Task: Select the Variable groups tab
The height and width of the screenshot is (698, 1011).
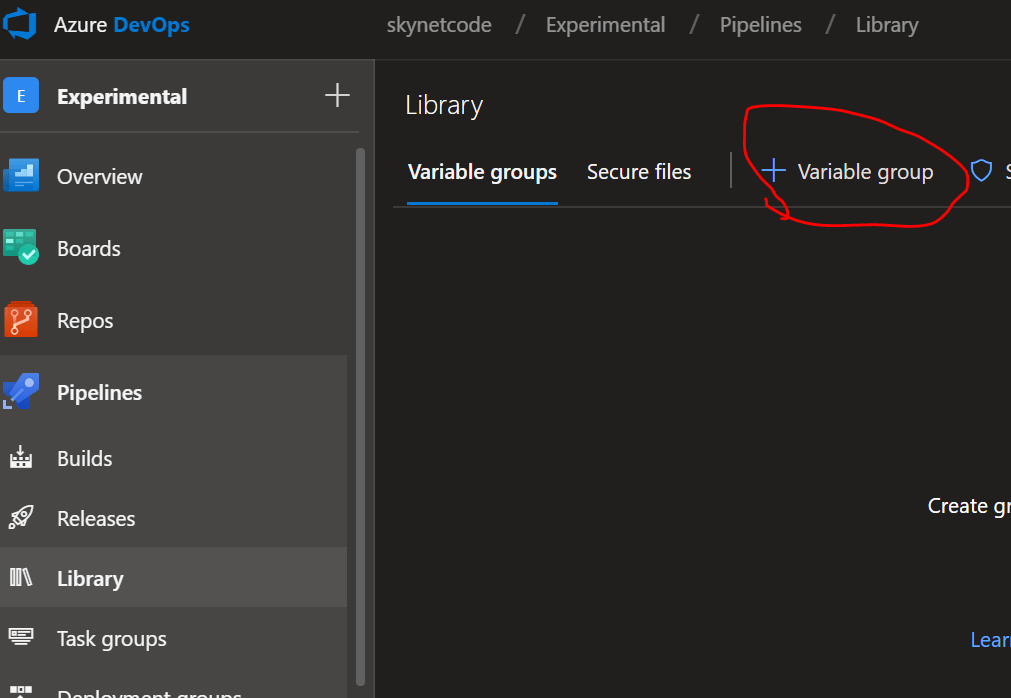Action: 482,172
